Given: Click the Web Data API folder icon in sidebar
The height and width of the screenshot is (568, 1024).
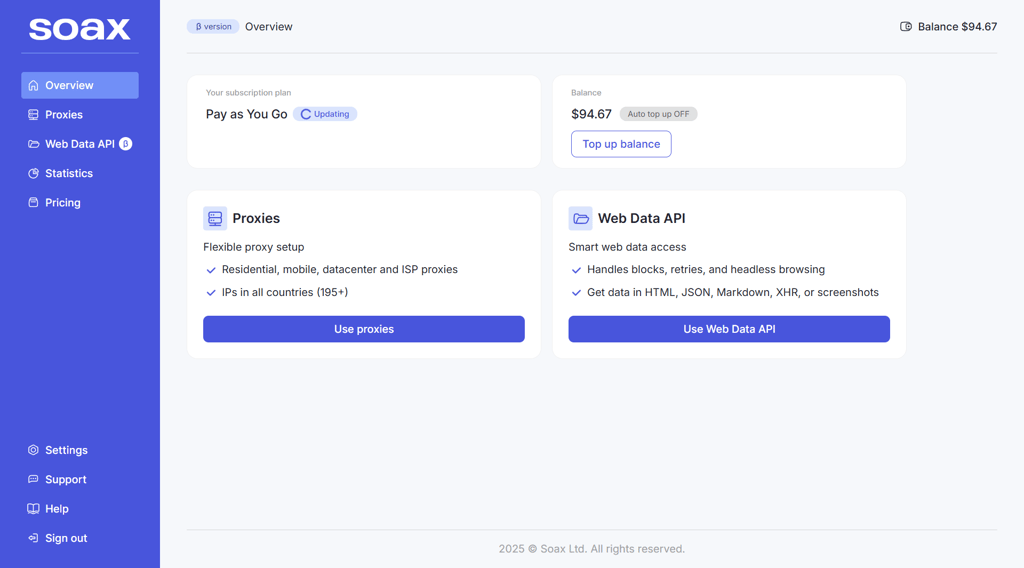Looking at the screenshot, I should click(x=33, y=144).
